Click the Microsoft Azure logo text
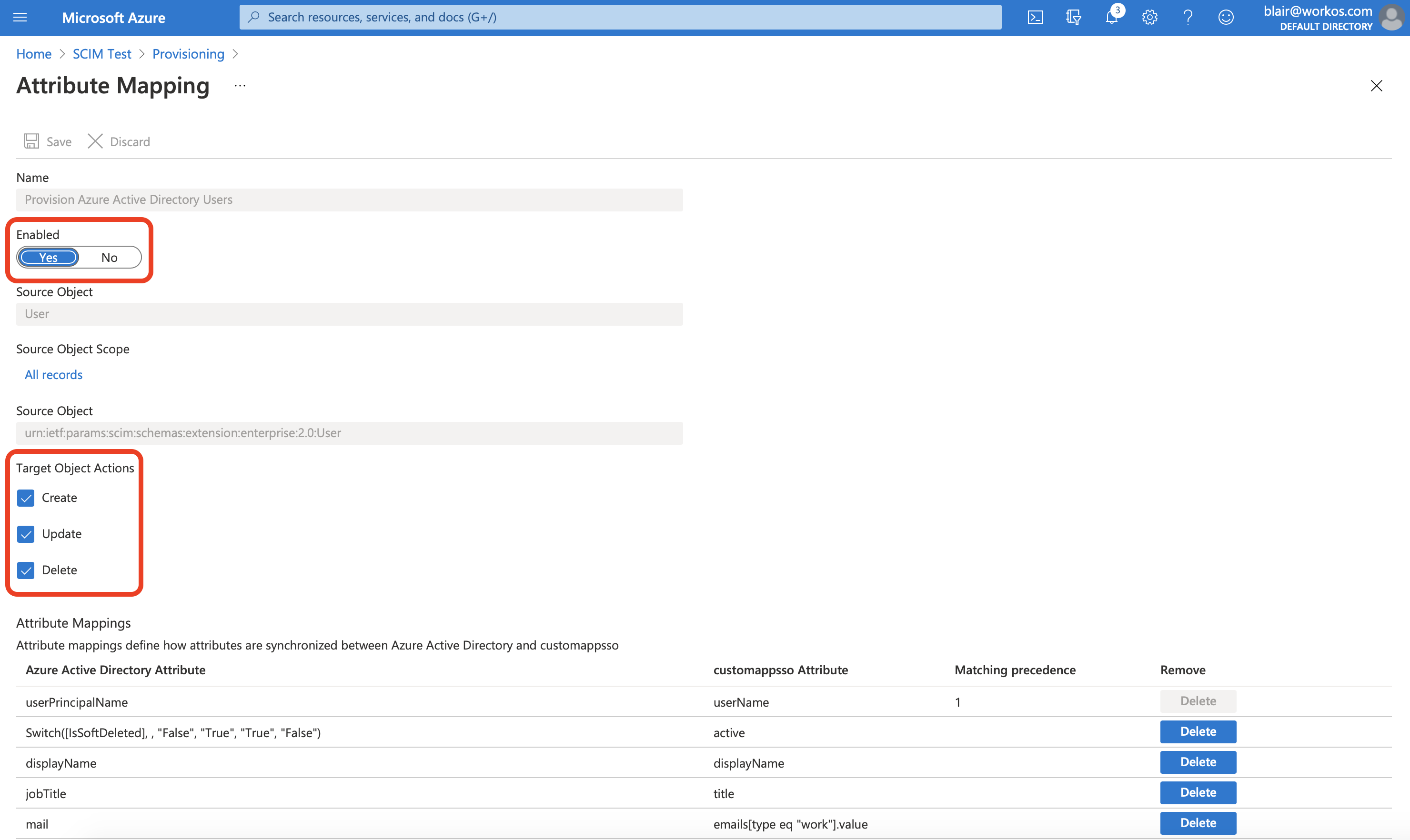The image size is (1410, 840). tap(114, 18)
